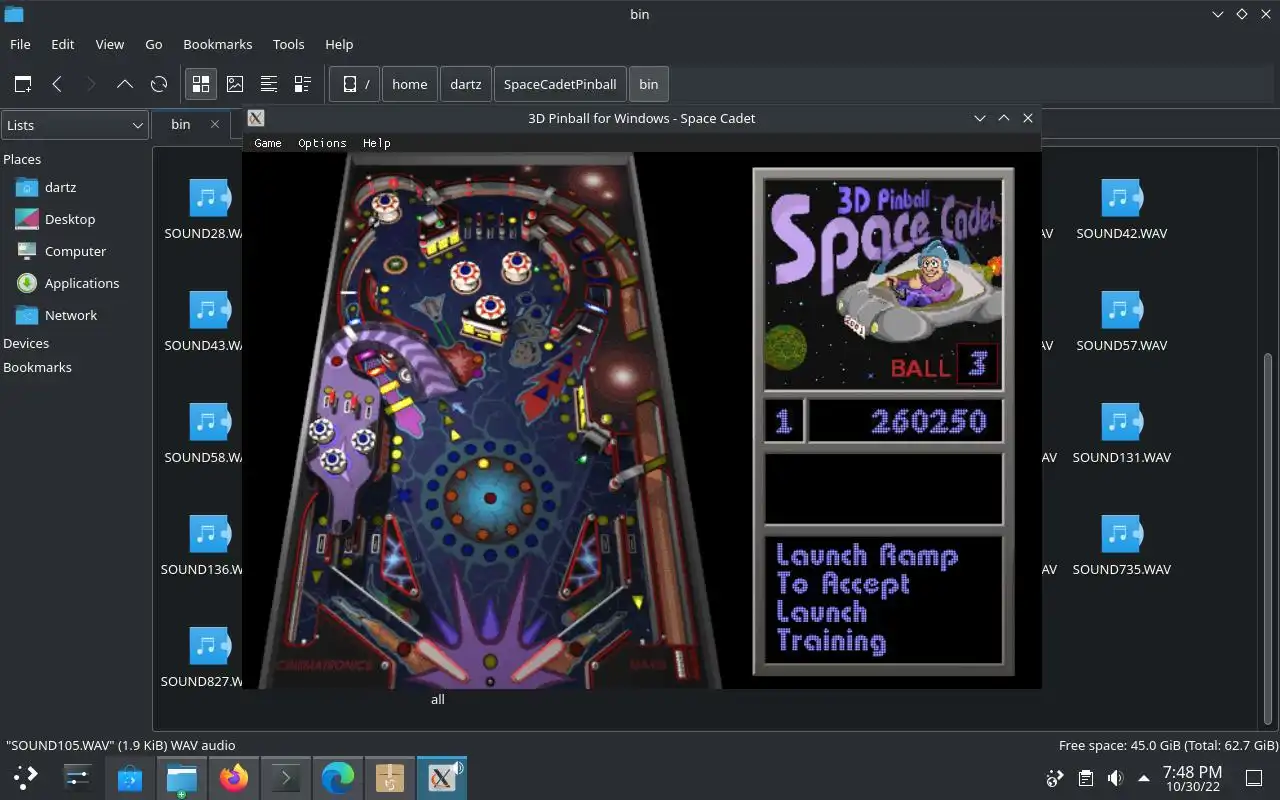
Task: Open a new tab in file manager
Action: coord(23,84)
